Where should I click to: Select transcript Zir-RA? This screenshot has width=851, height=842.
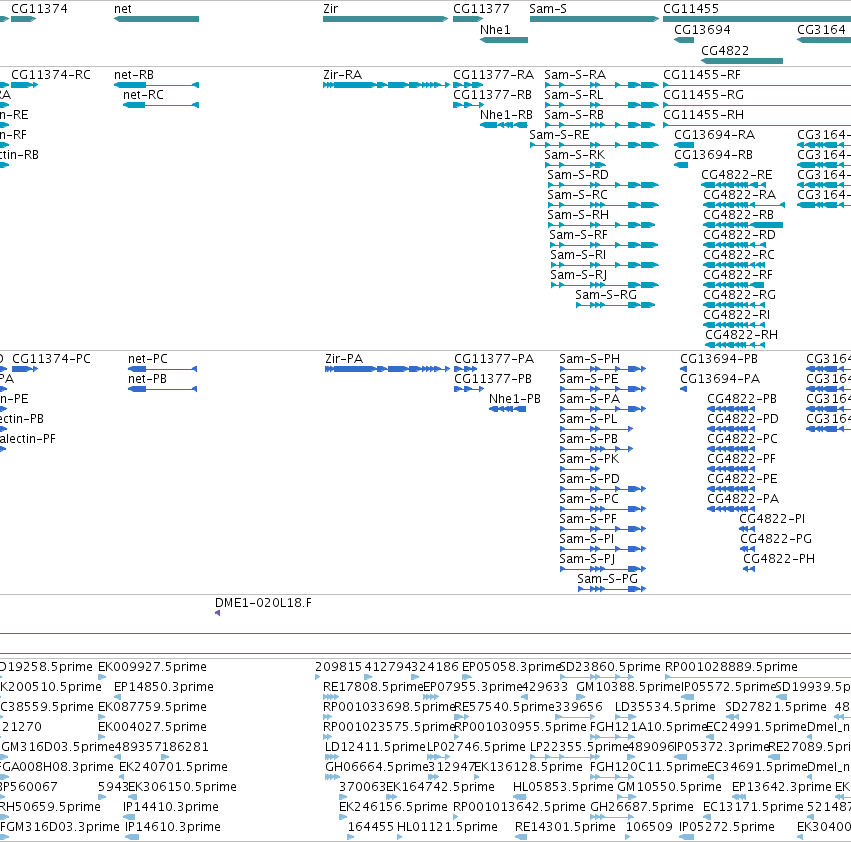(x=386, y=85)
